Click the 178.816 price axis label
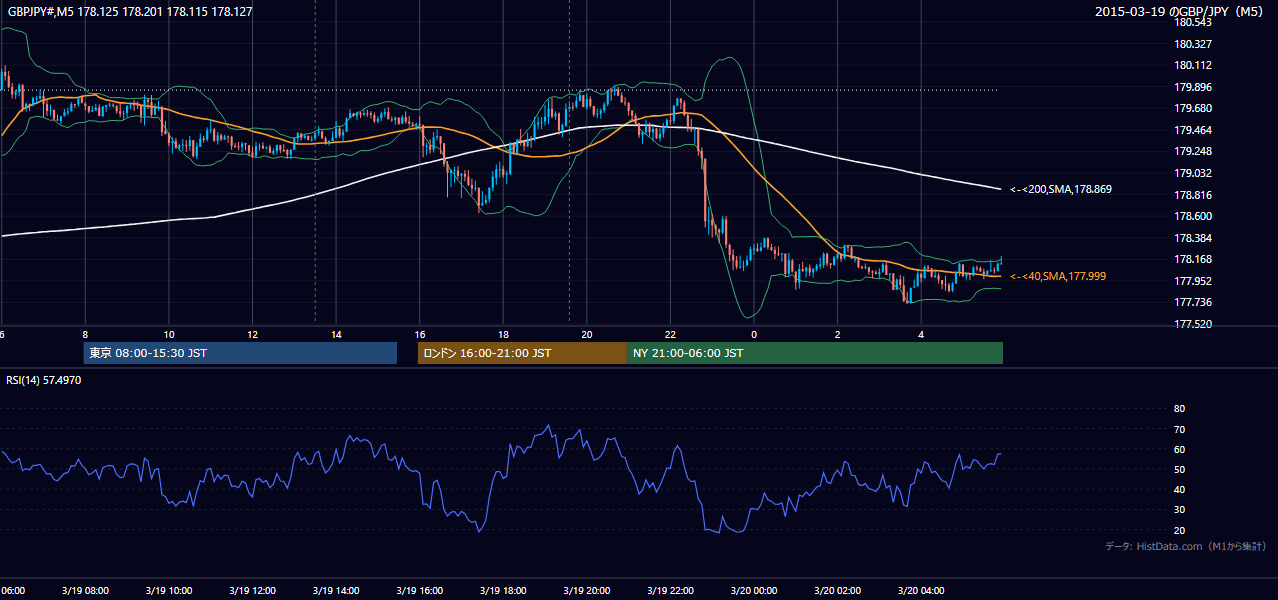Image resolution: width=1278 pixels, height=600 pixels. pos(1194,196)
